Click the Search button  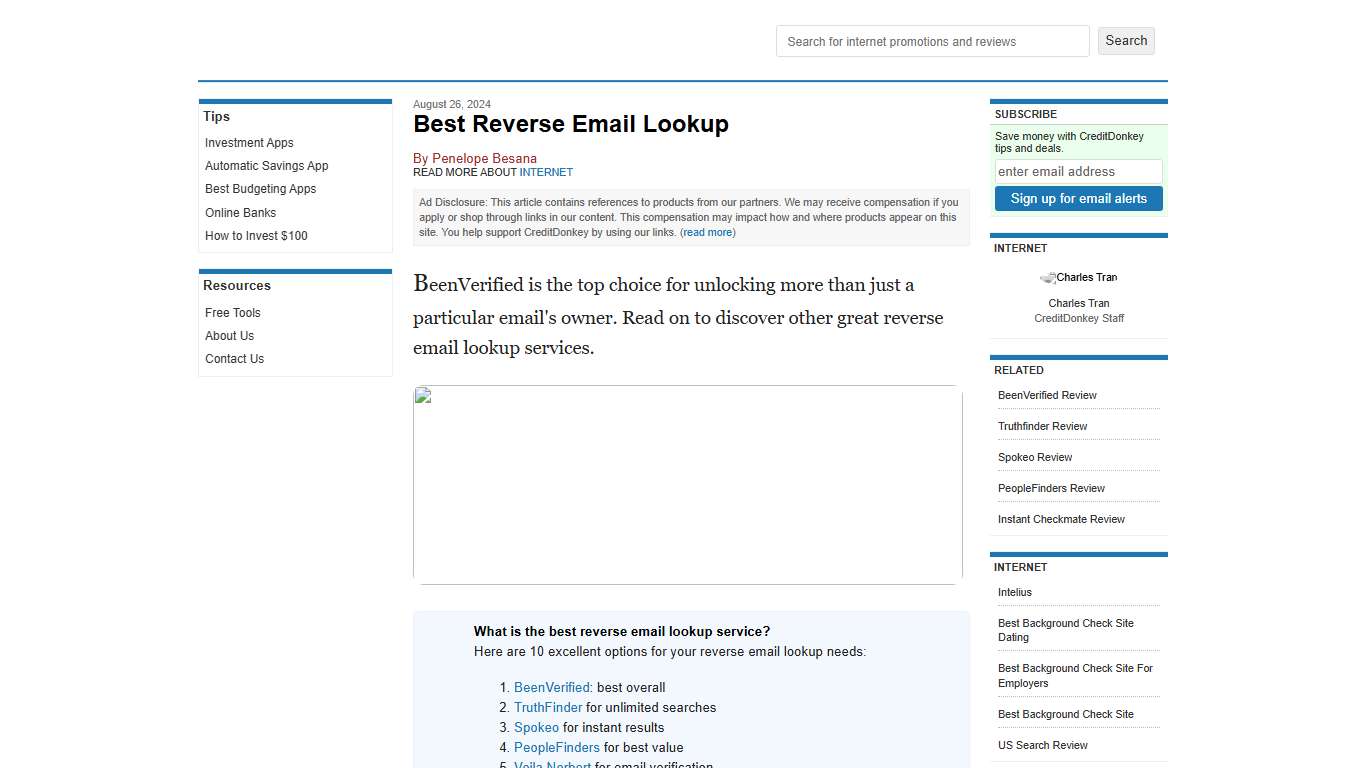1125,40
